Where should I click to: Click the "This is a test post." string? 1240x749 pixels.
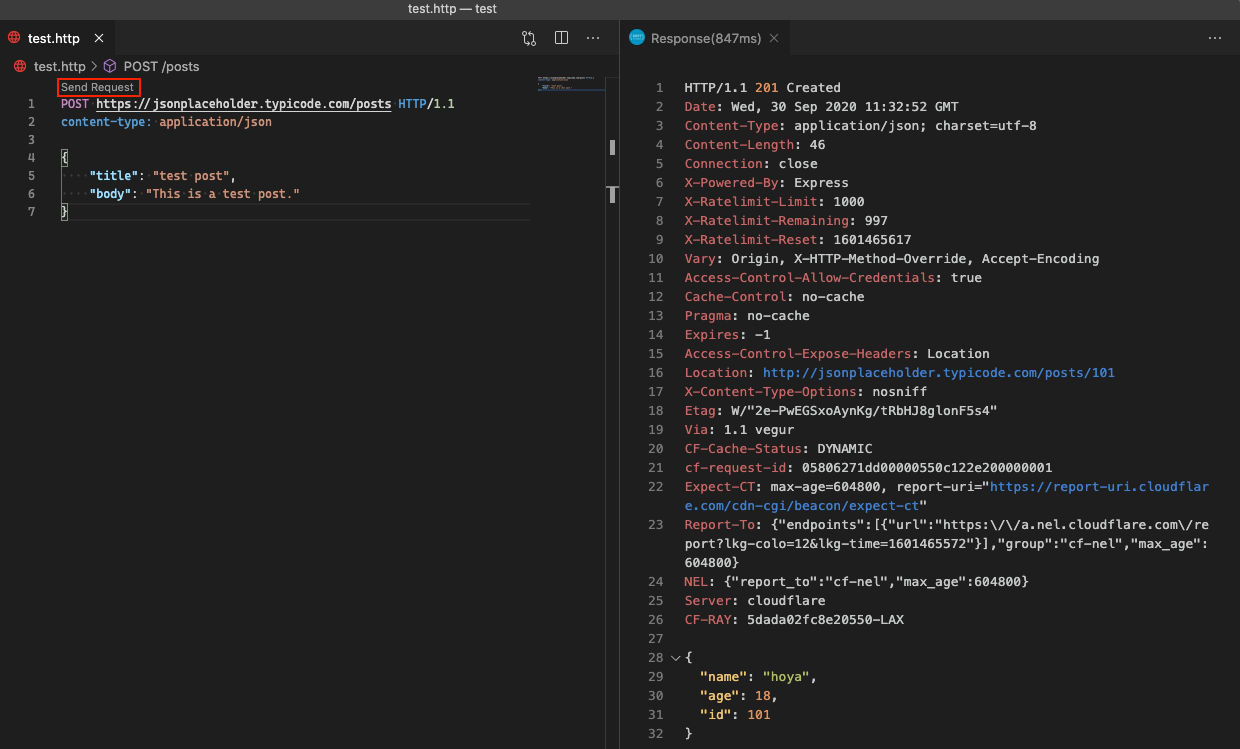click(x=224, y=193)
